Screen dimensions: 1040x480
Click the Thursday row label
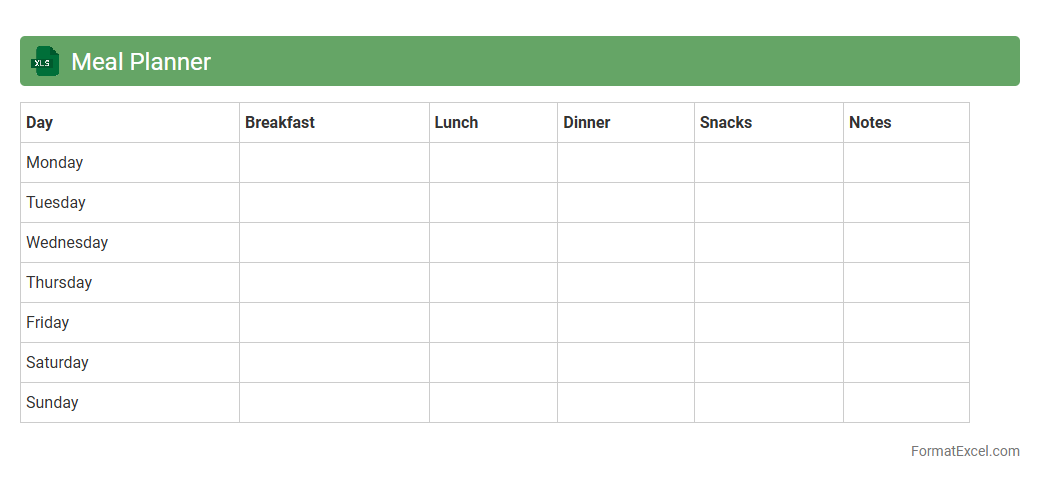pyautogui.click(x=59, y=282)
